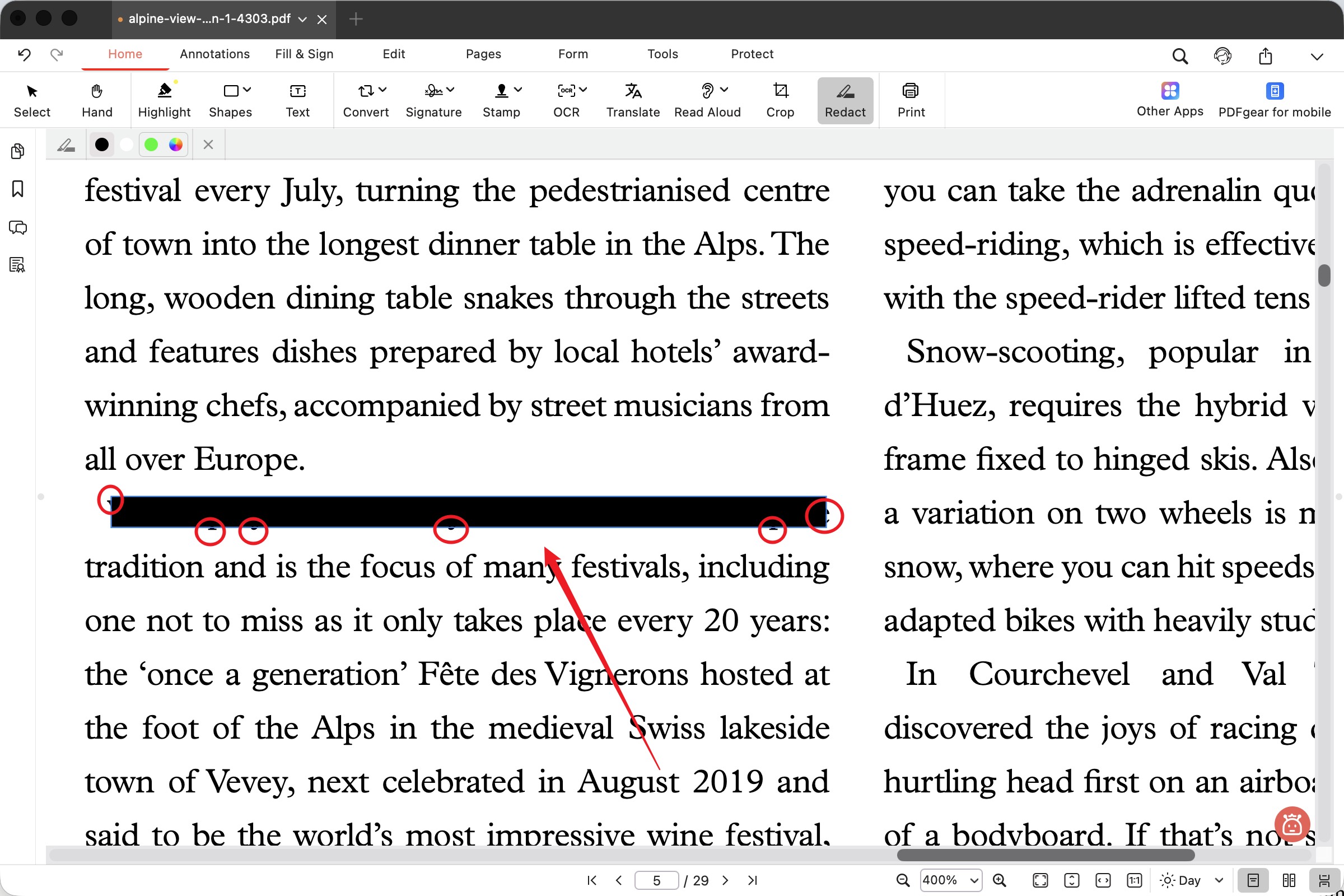Viewport: 1344px width, 896px height.
Task: Select the Stamp tool
Action: pos(501,101)
